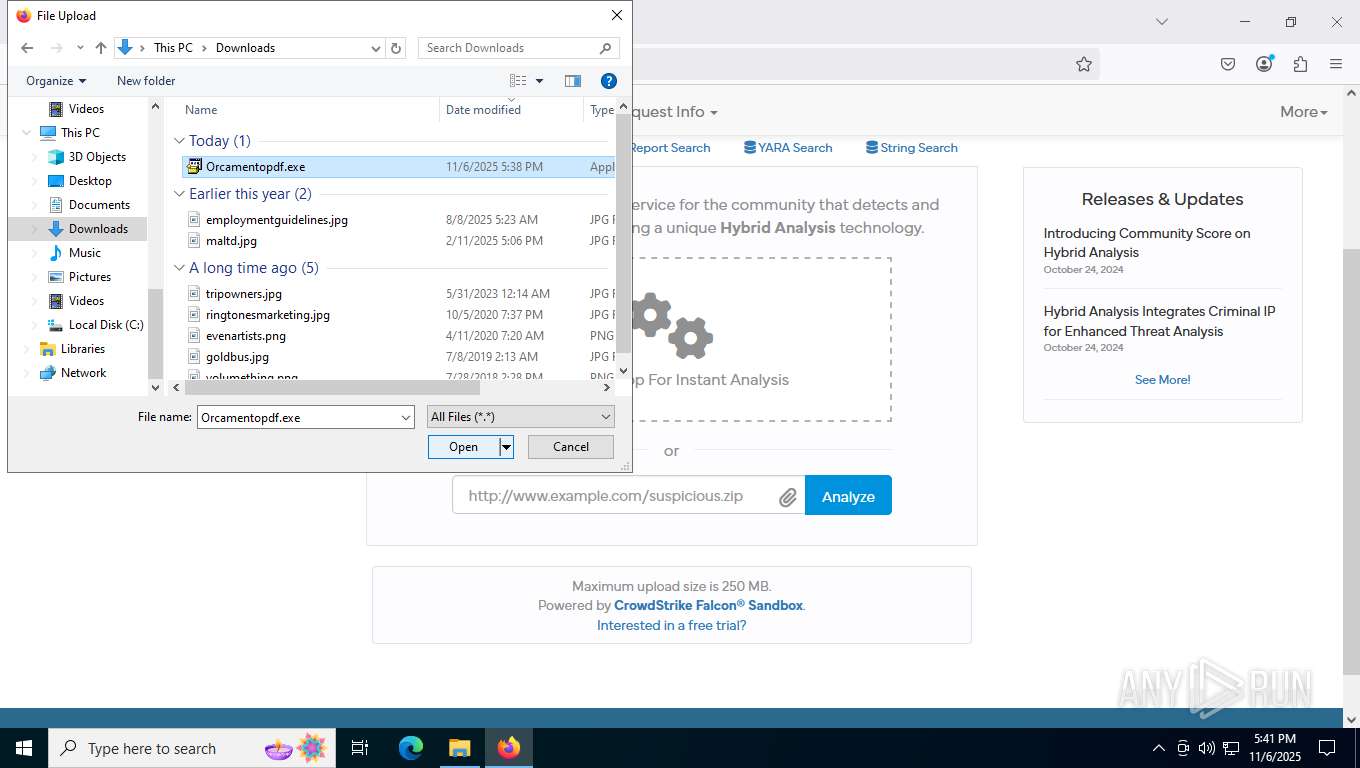Open String Search tab
Image resolution: width=1360 pixels, height=768 pixels.
click(x=912, y=148)
